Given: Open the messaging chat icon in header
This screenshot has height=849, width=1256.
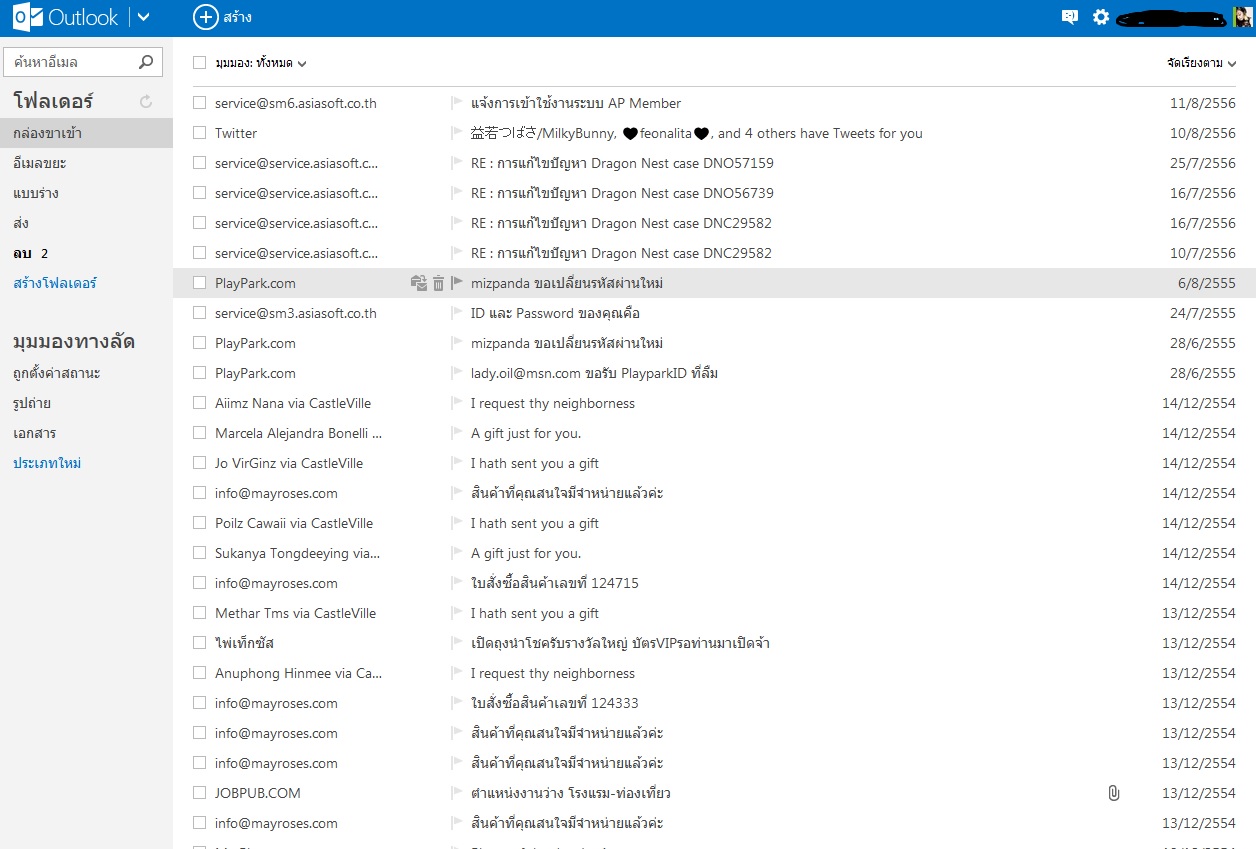Looking at the screenshot, I should click(1070, 17).
